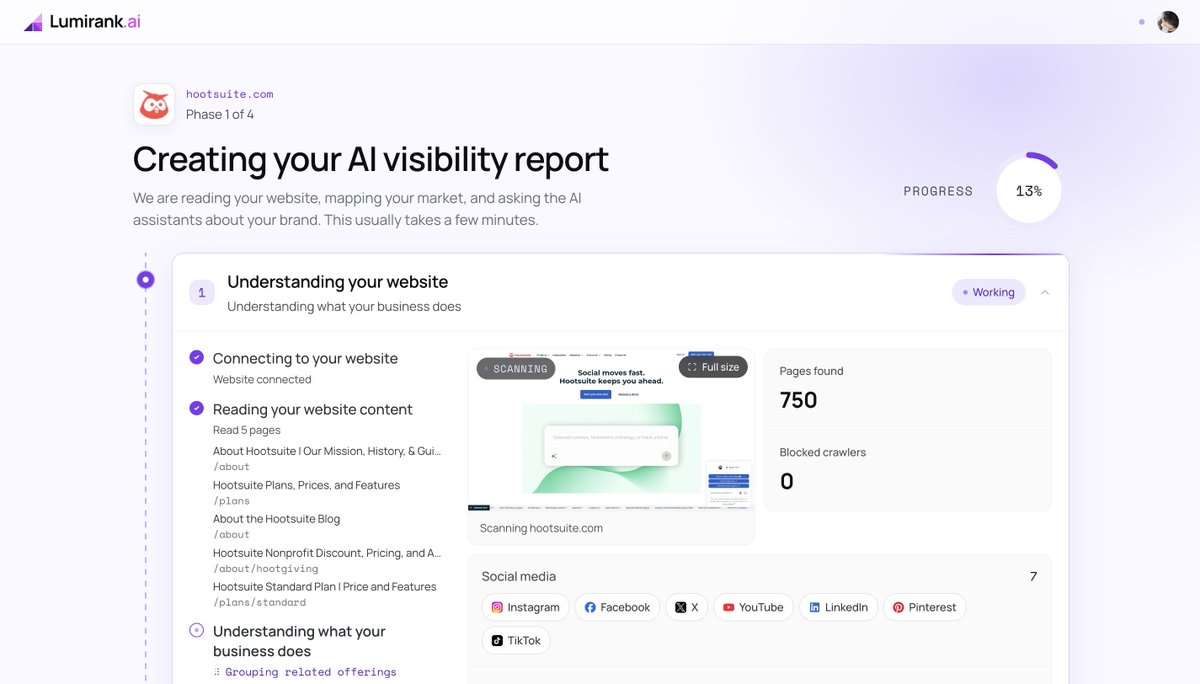Screen dimensions: 1200x684
Task: Click the Understanding your website heading
Action: point(338,282)
